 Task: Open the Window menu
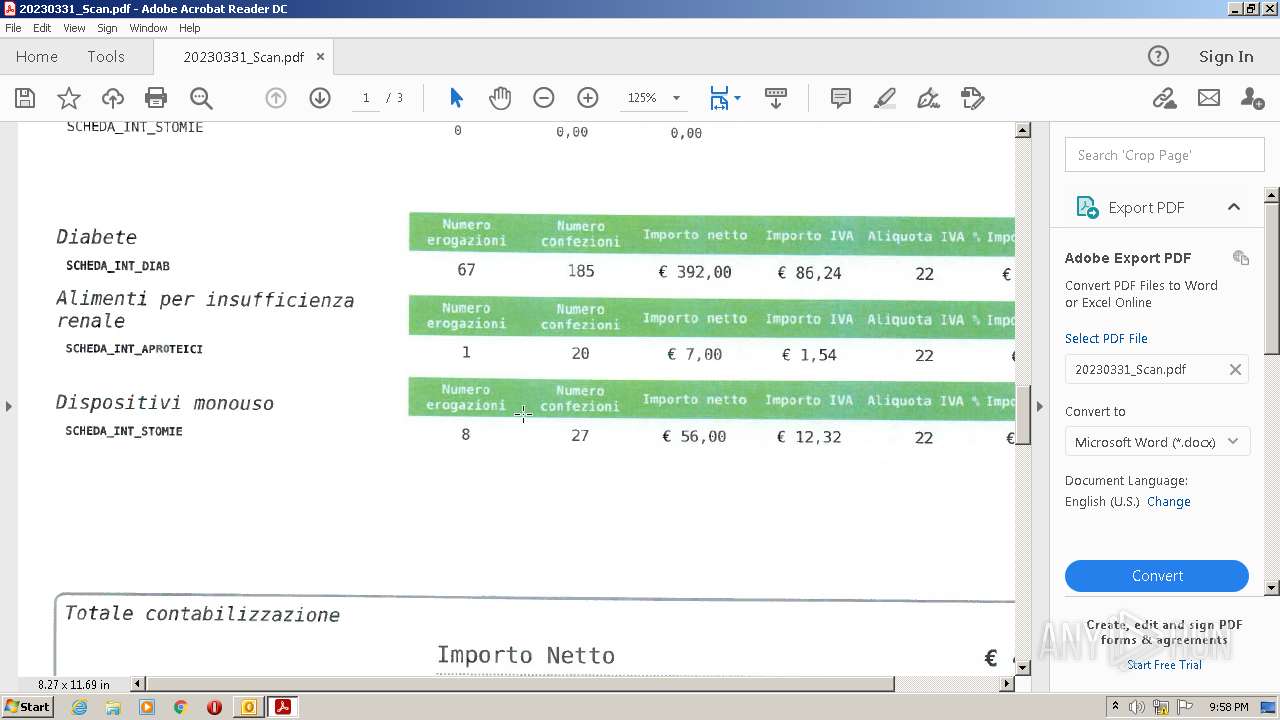tap(148, 28)
